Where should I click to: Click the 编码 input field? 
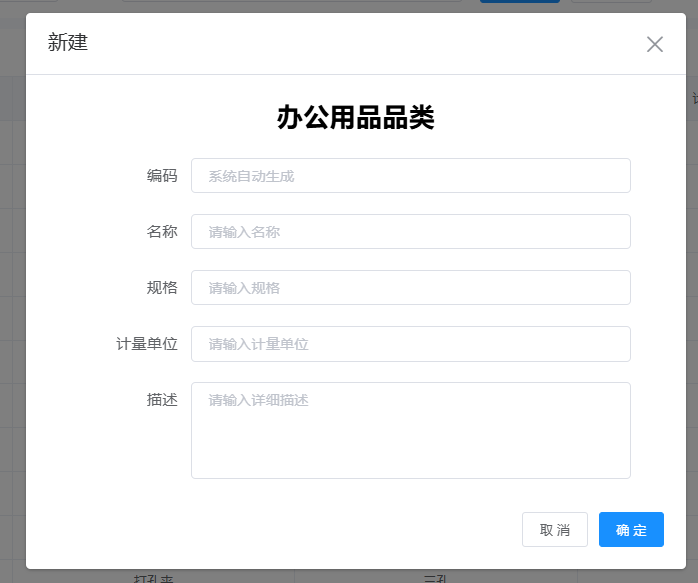coord(410,176)
